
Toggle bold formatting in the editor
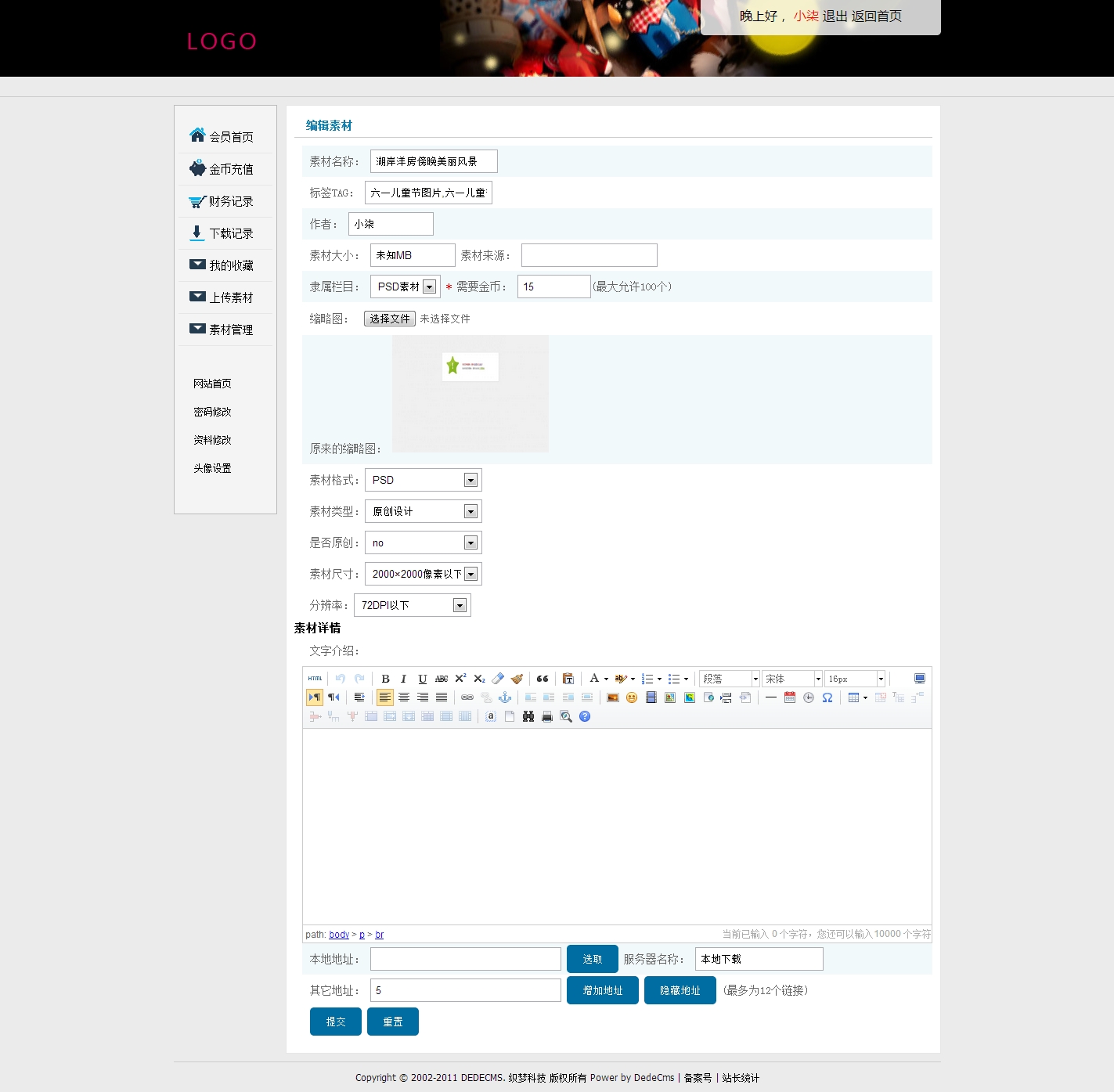(x=385, y=679)
